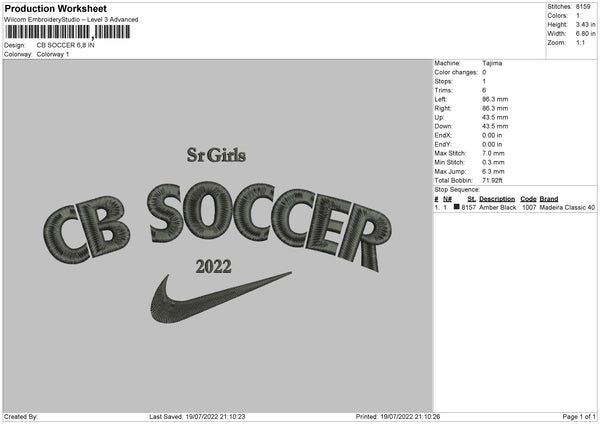Click the EndX value 0.00 in
The image size is (600, 424).
coord(492,135)
